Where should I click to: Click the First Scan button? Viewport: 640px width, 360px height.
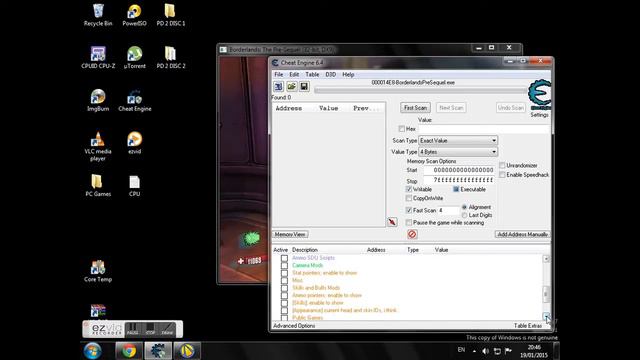tap(415, 108)
